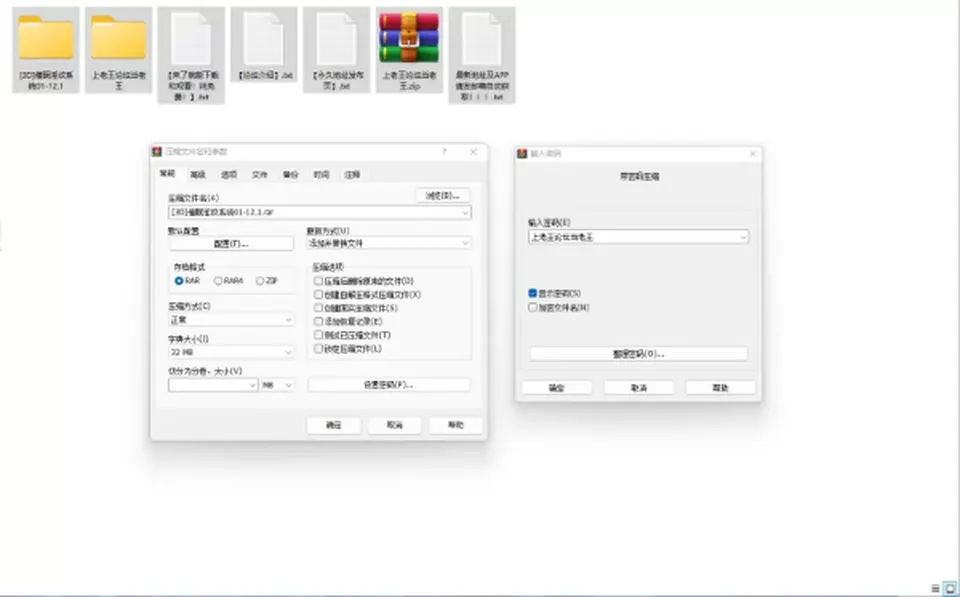960x597 pixels.
Task: Select the 【来了就能下载和观看】 text file
Action: (191, 39)
